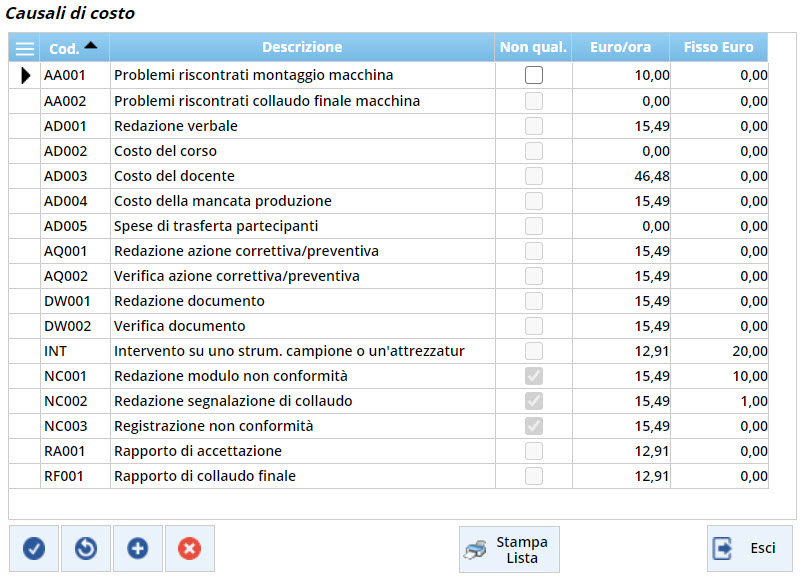Click the blue plus add record icon
This screenshot has height=580, width=801.
tap(138, 548)
